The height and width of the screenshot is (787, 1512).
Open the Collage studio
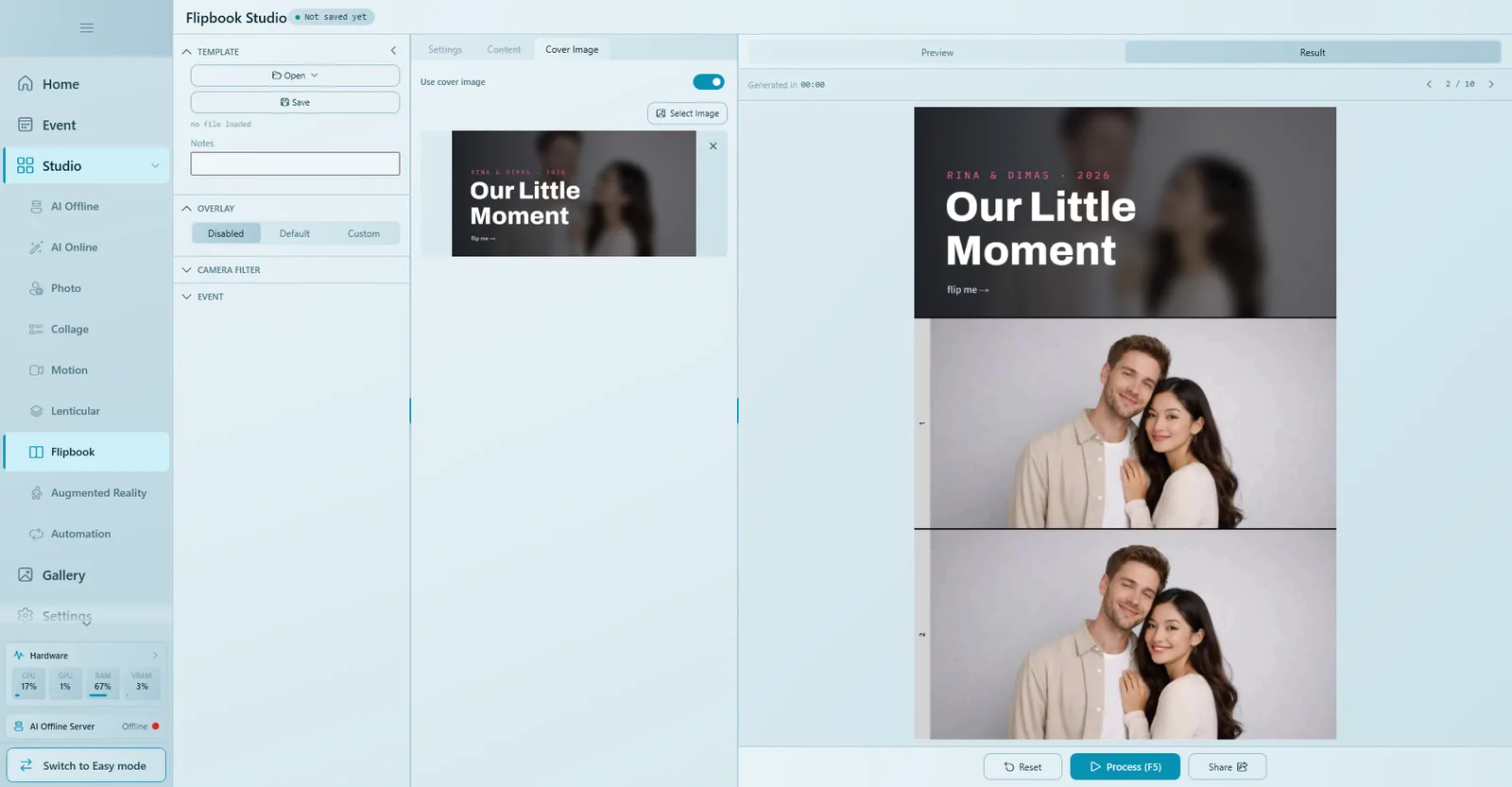(86, 329)
